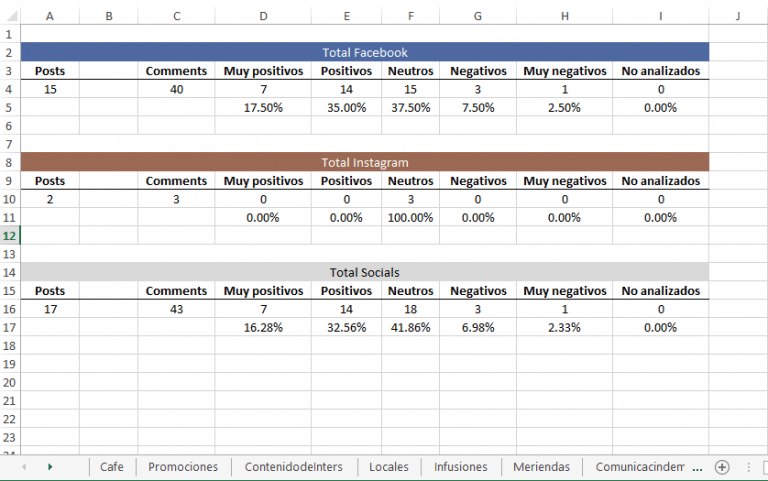Screen dimensions: 768x481
Task: Click Instagram Posts value 2
Action: 50,199
